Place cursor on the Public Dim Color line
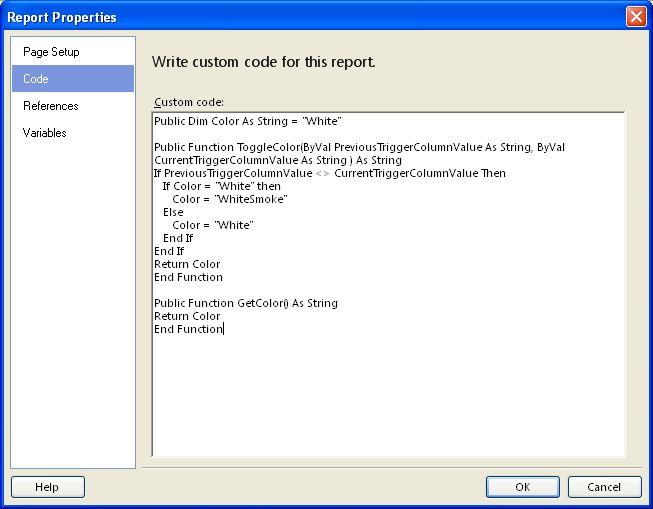 point(248,121)
